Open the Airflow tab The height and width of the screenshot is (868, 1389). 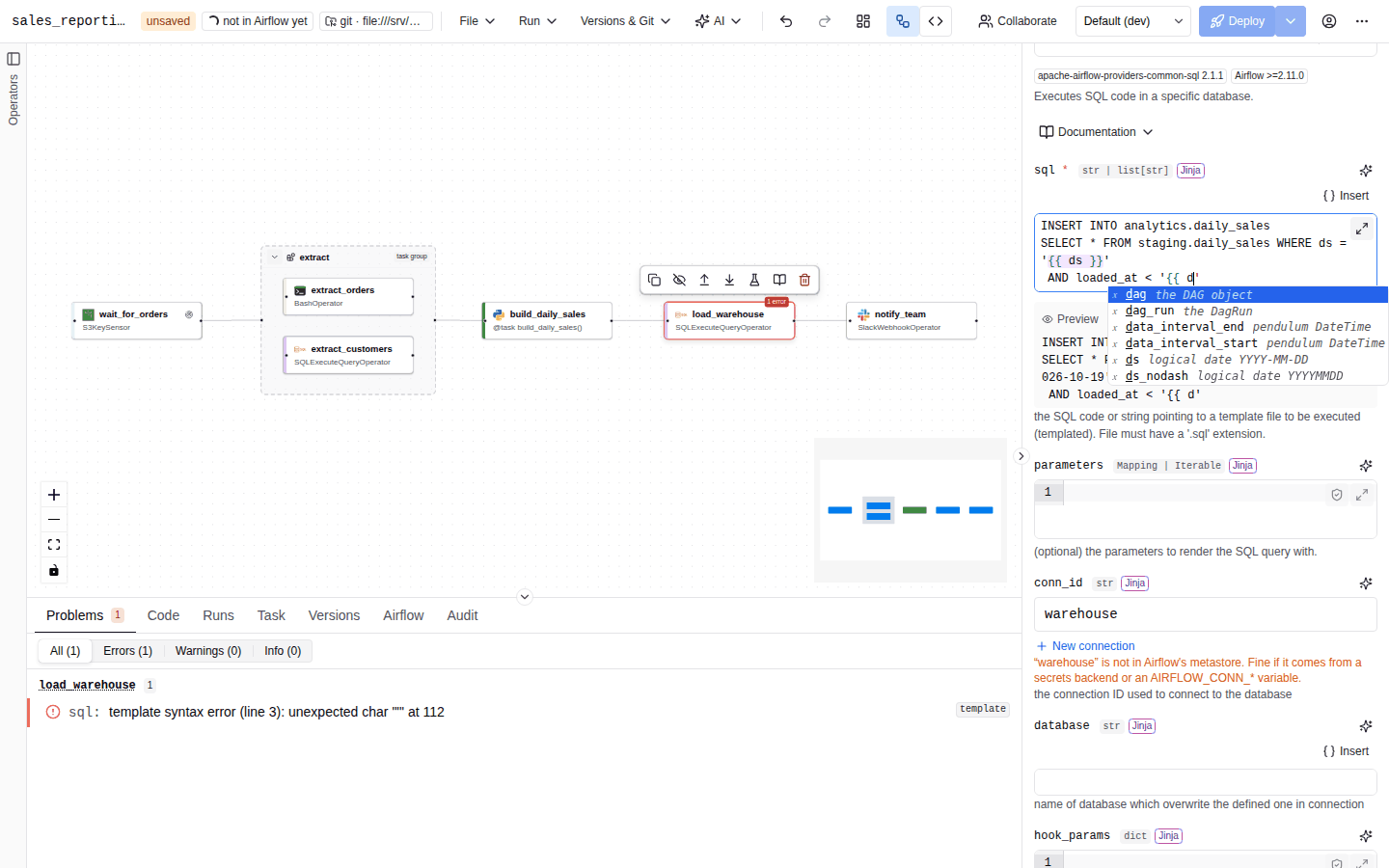click(x=403, y=615)
